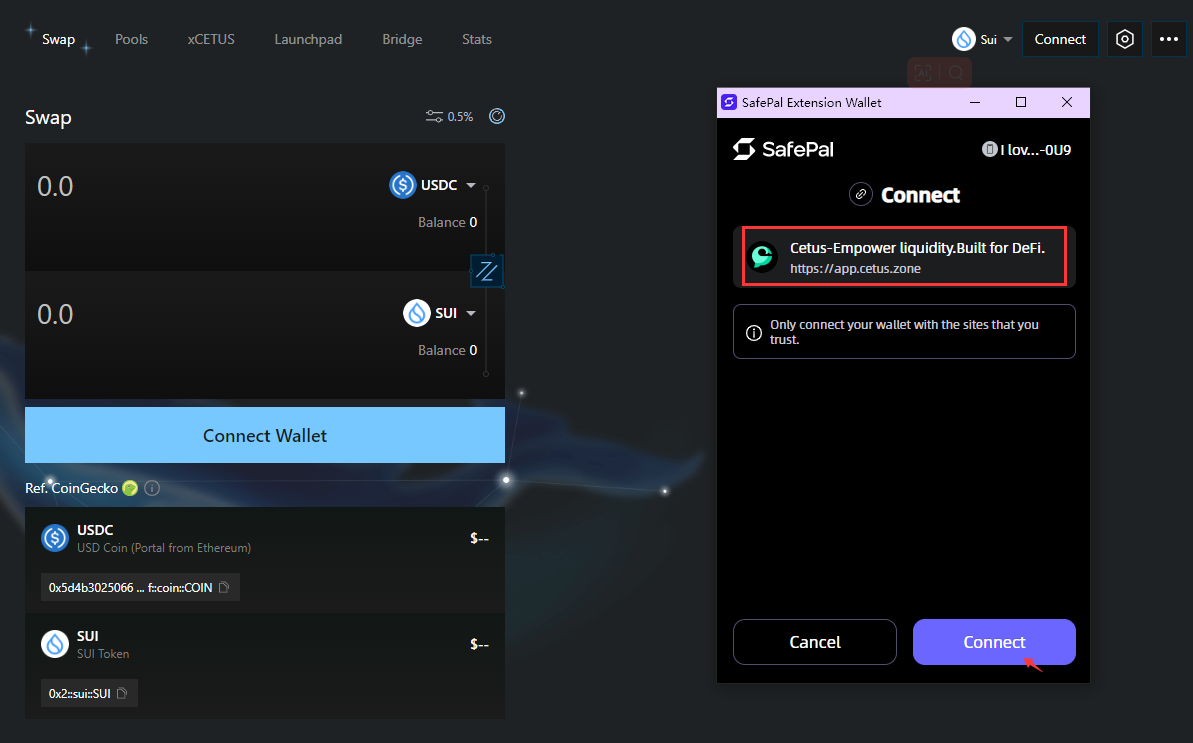Open the Sui network dropdown
This screenshot has height=743, width=1193.
tap(982, 39)
